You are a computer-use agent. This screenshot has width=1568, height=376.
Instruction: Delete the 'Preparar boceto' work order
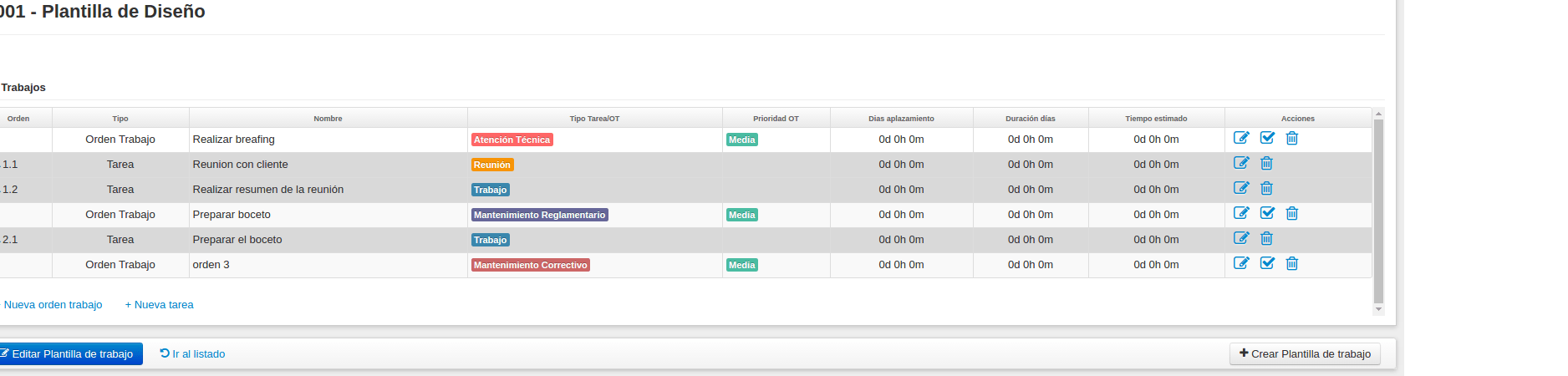click(x=1291, y=213)
